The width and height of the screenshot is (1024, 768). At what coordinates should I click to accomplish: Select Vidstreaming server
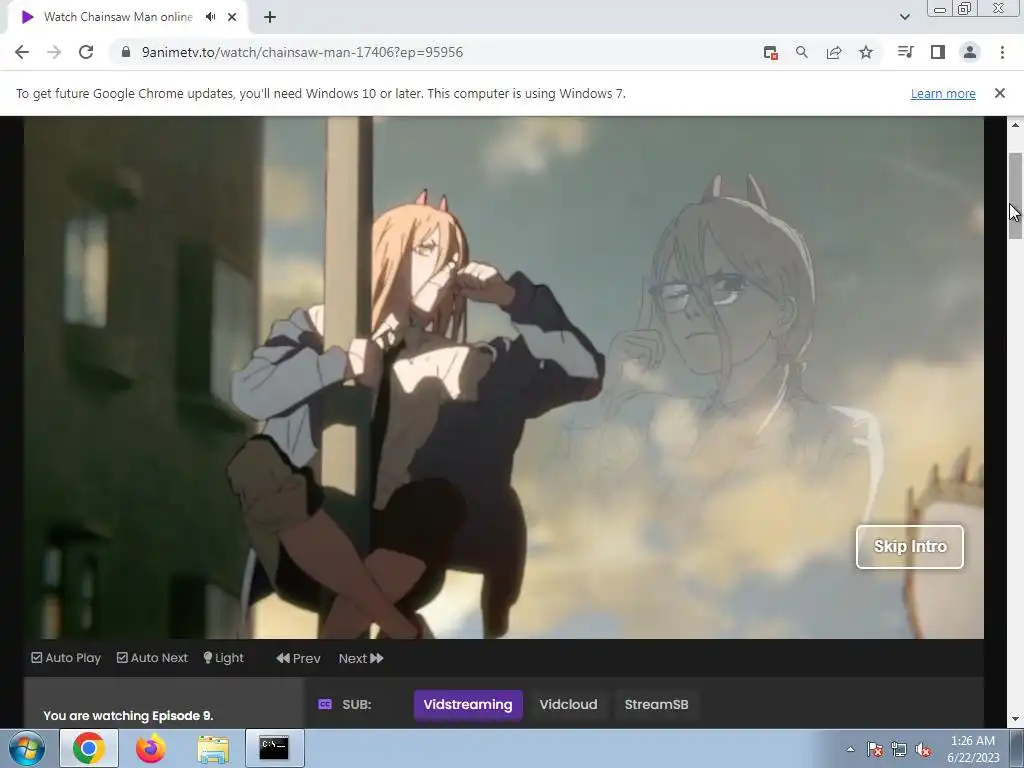coord(468,705)
